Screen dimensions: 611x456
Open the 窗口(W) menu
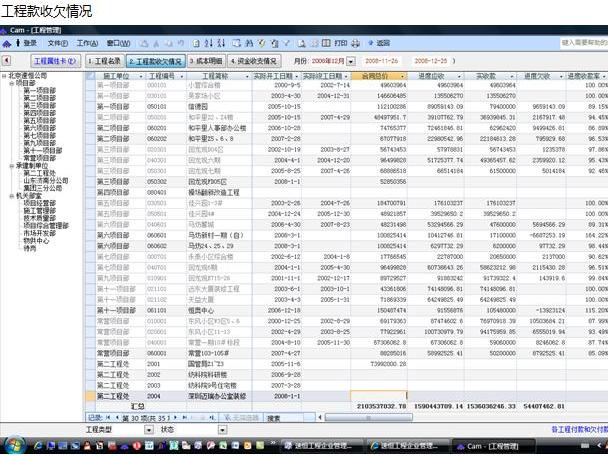point(117,43)
